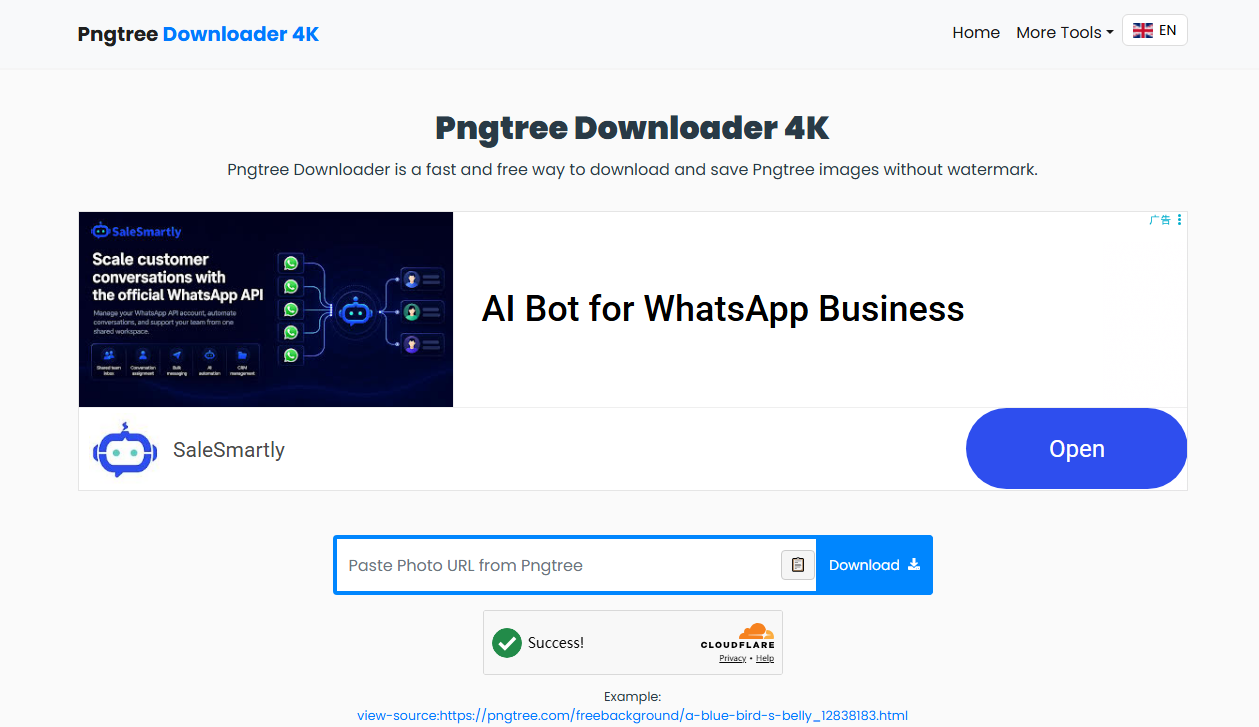
Task: Click the Example: label text
Action: click(x=632, y=696)
